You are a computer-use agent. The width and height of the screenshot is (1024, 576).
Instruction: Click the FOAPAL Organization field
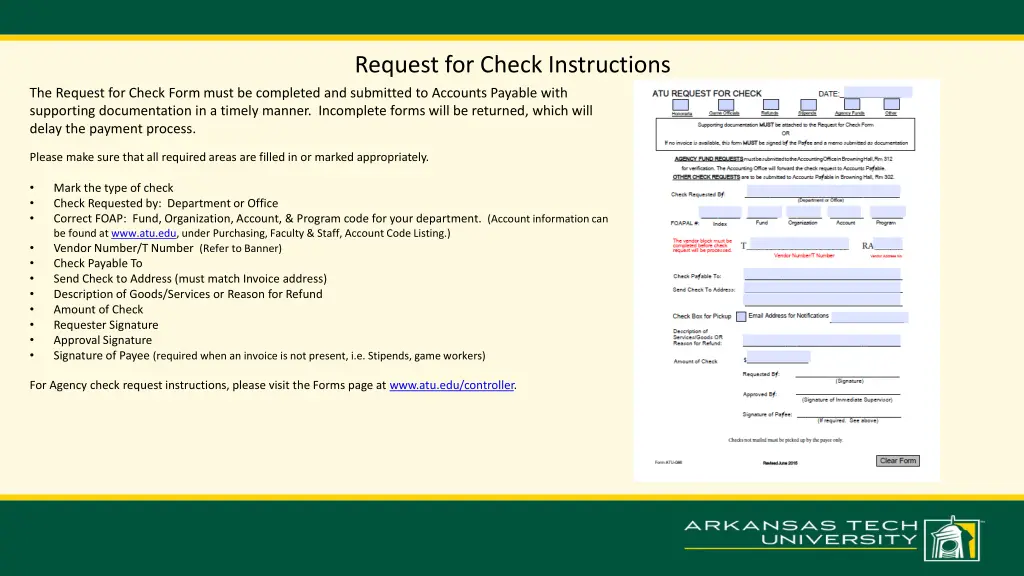tap(804, 212)
